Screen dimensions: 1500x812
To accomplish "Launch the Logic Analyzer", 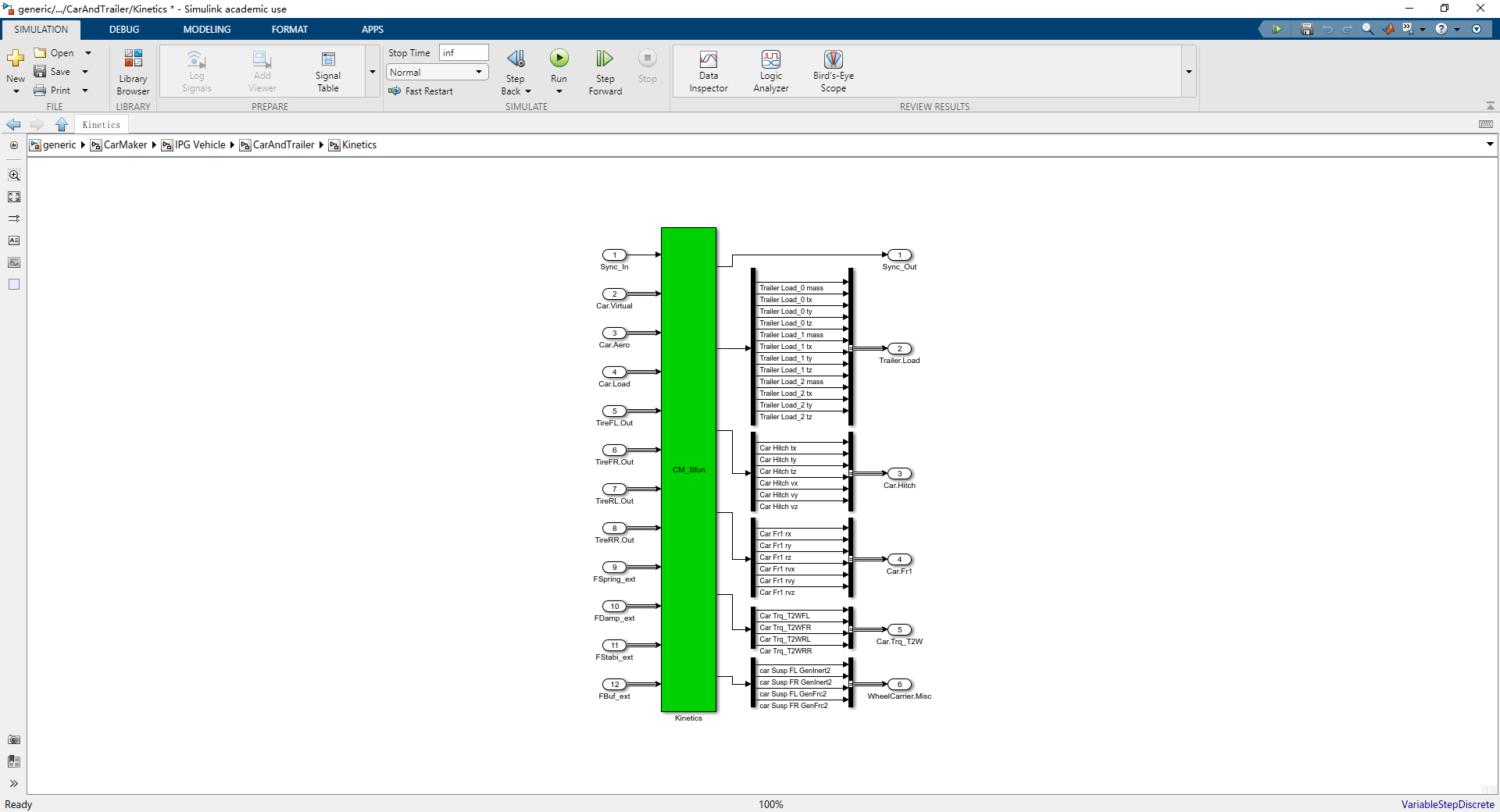I will [771, 72].
